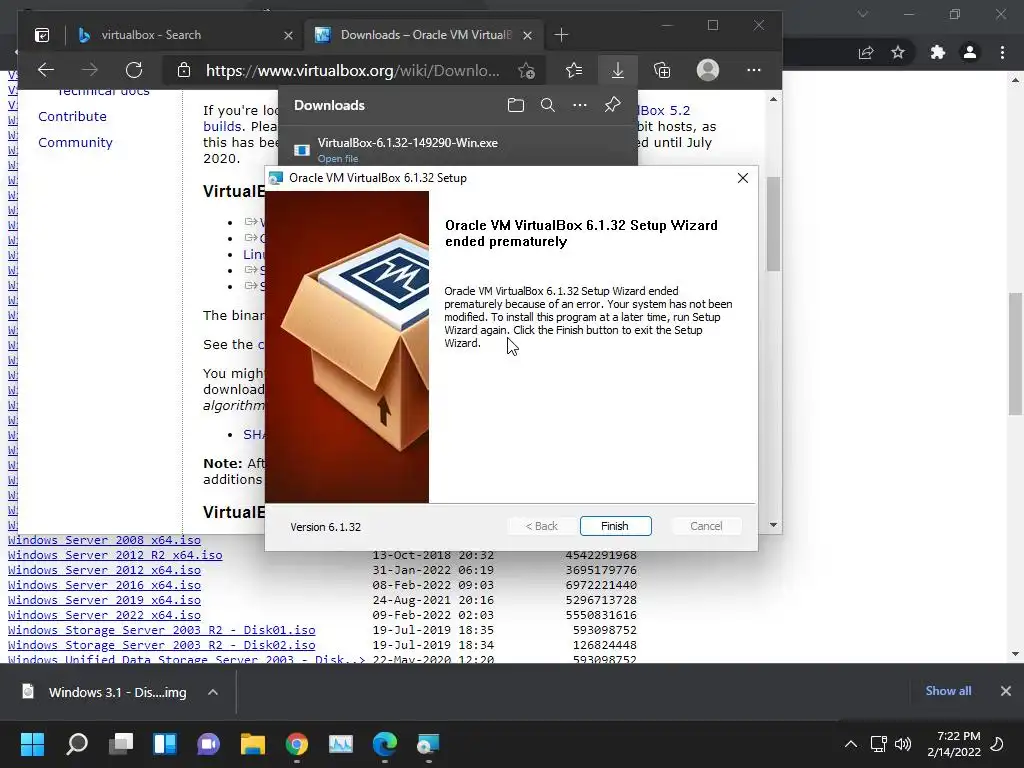Search downloads with the magnifier icon

(547, 105)
